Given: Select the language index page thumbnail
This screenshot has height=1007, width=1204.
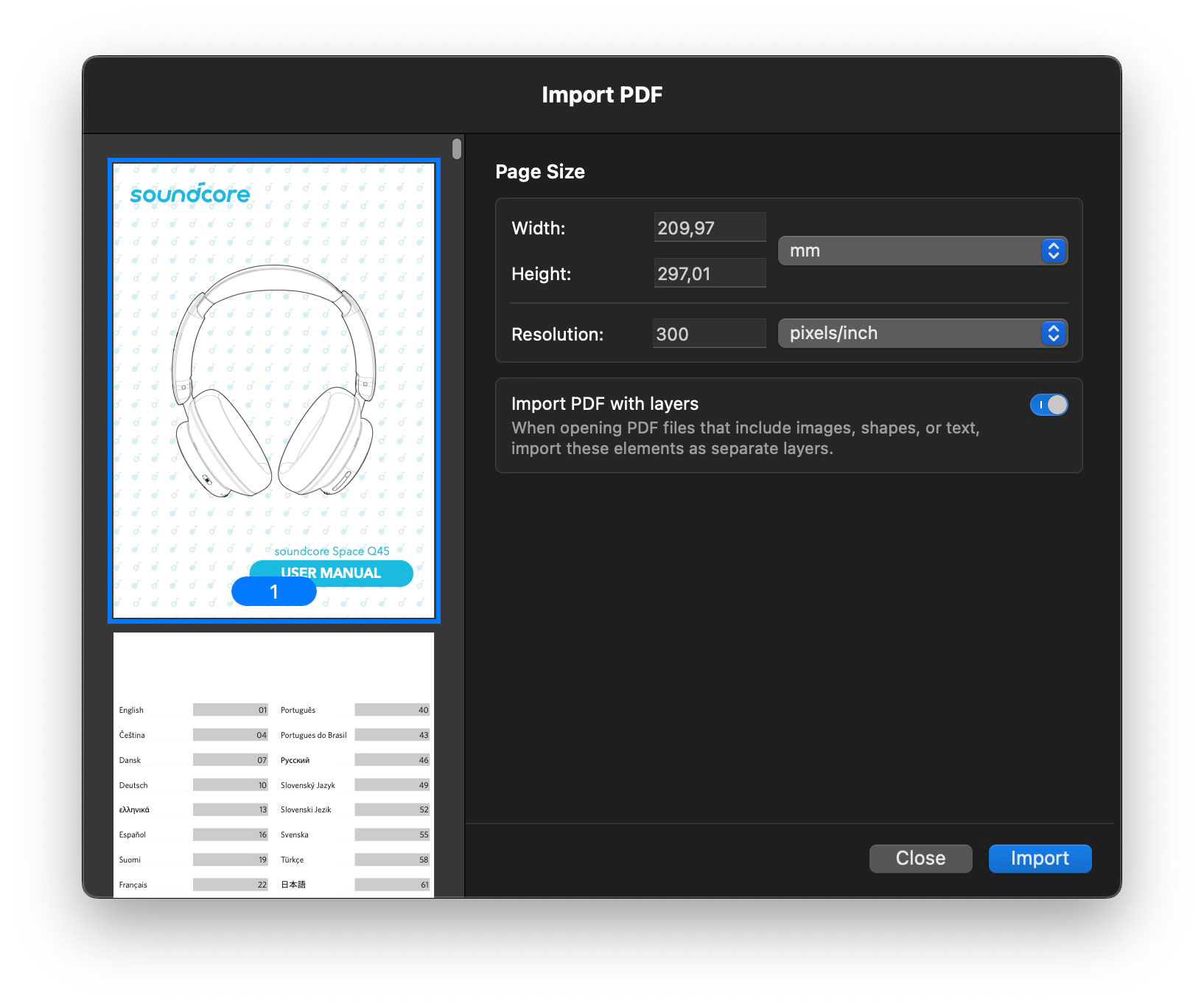Looking at the screenshot, I should point(273,764).
